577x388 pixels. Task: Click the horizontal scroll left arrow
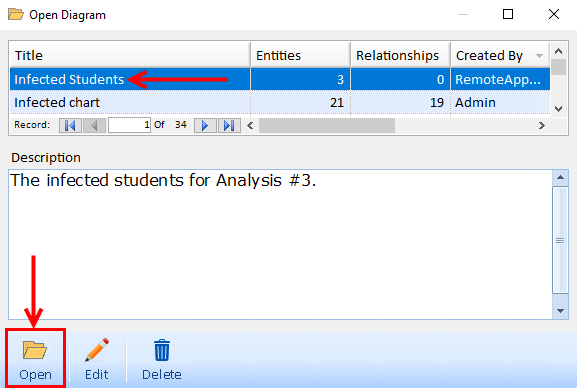pos(250,126)
